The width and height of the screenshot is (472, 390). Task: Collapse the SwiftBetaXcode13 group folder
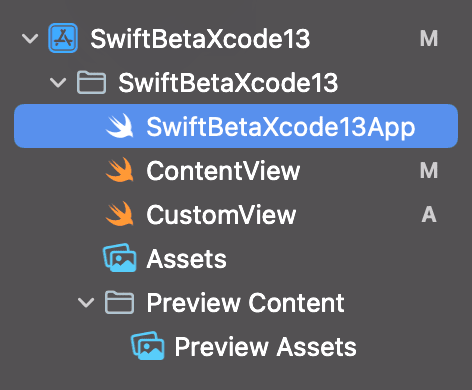(x=58, y=82)
